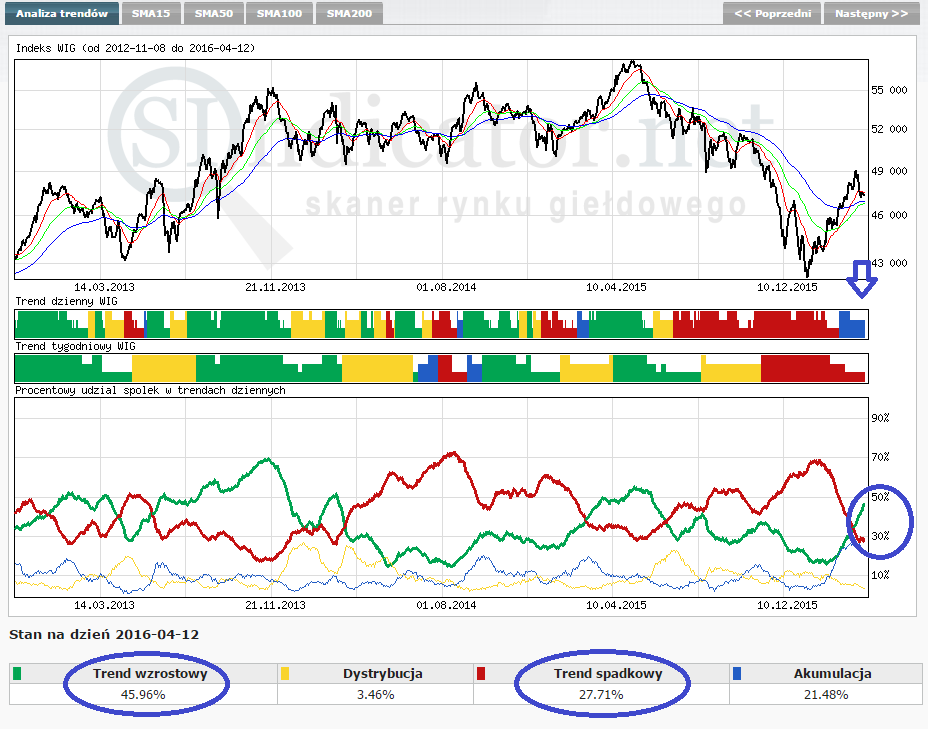The height and width of the screenshot is (729, 928).
Task: Click the Trend tygodniowy WIG color bar
Action: pyautogui.click(x=440, y=367)
